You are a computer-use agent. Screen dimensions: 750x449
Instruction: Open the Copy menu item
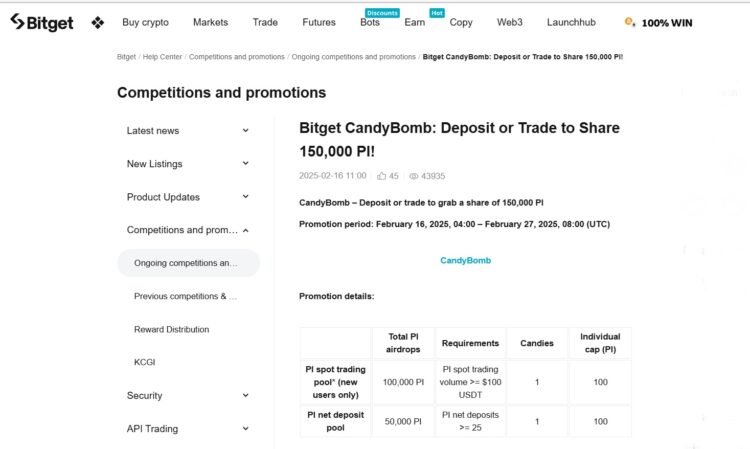coord(461,22)
